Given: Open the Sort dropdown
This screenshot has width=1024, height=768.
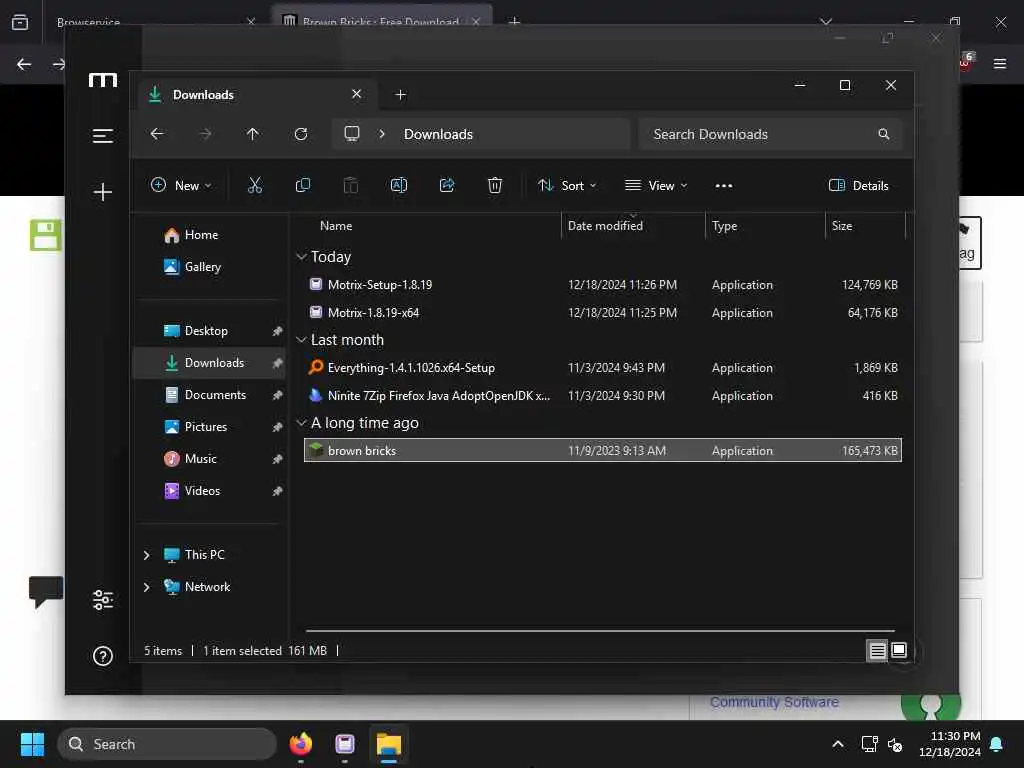Looking at the screenshot, I should (x=566, y=185).
